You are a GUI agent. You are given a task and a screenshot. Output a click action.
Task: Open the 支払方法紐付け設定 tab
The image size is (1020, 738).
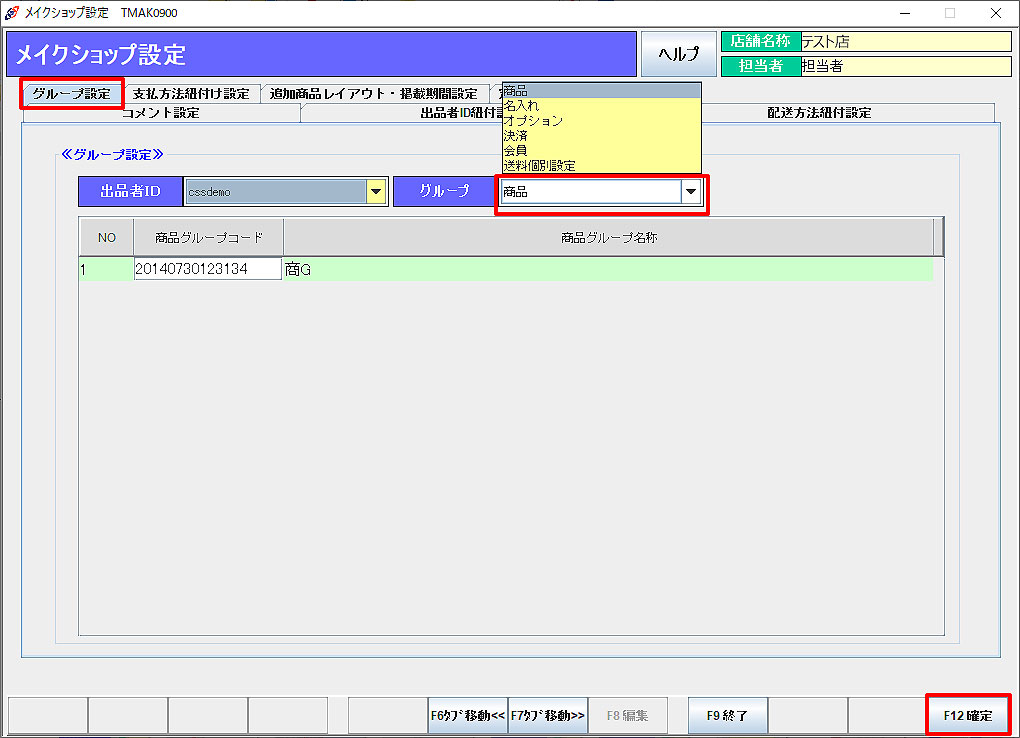[x=191, y=94]
